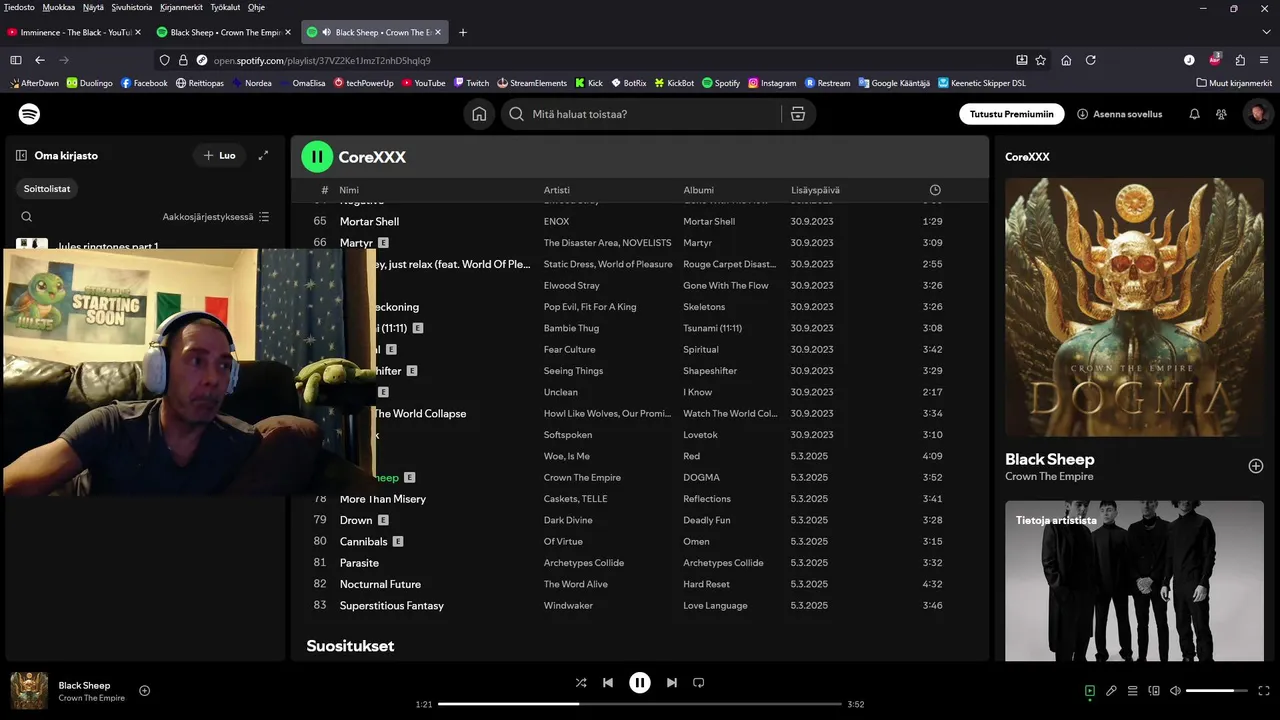Image resolution: width=1280 pixels, height=720 pixels.
Task: Open the notifications bell
Action: (x=1194, y=114)
